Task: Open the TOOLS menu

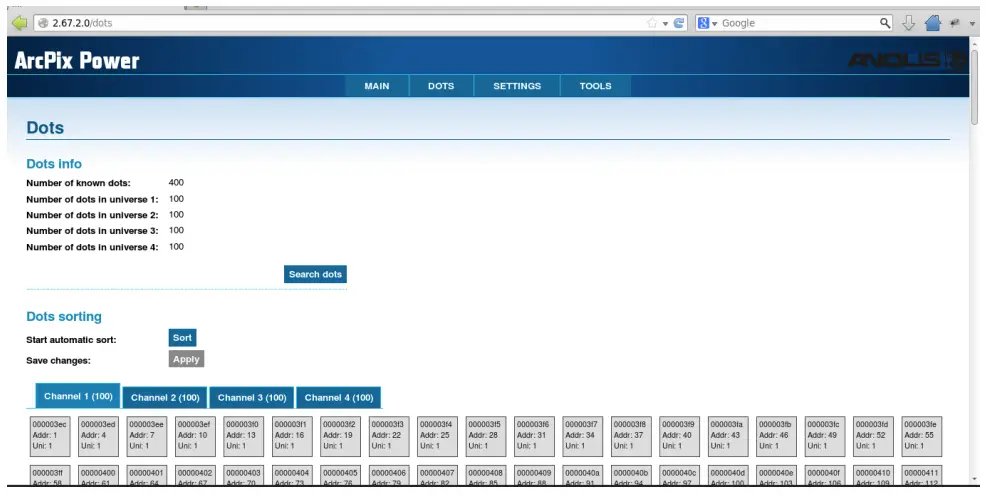Action: coord(595,86)
